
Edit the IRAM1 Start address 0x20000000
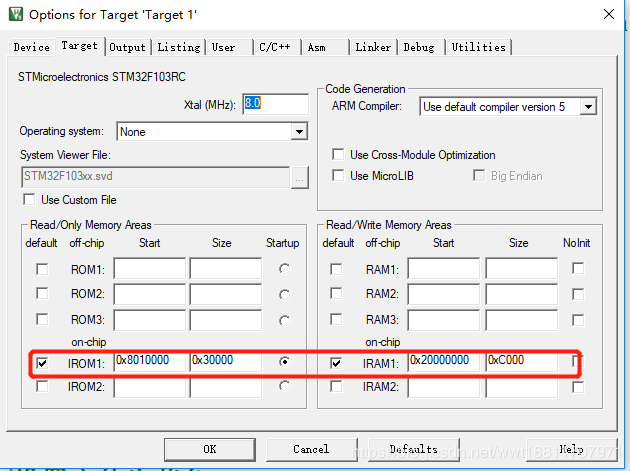pos(444,361)
